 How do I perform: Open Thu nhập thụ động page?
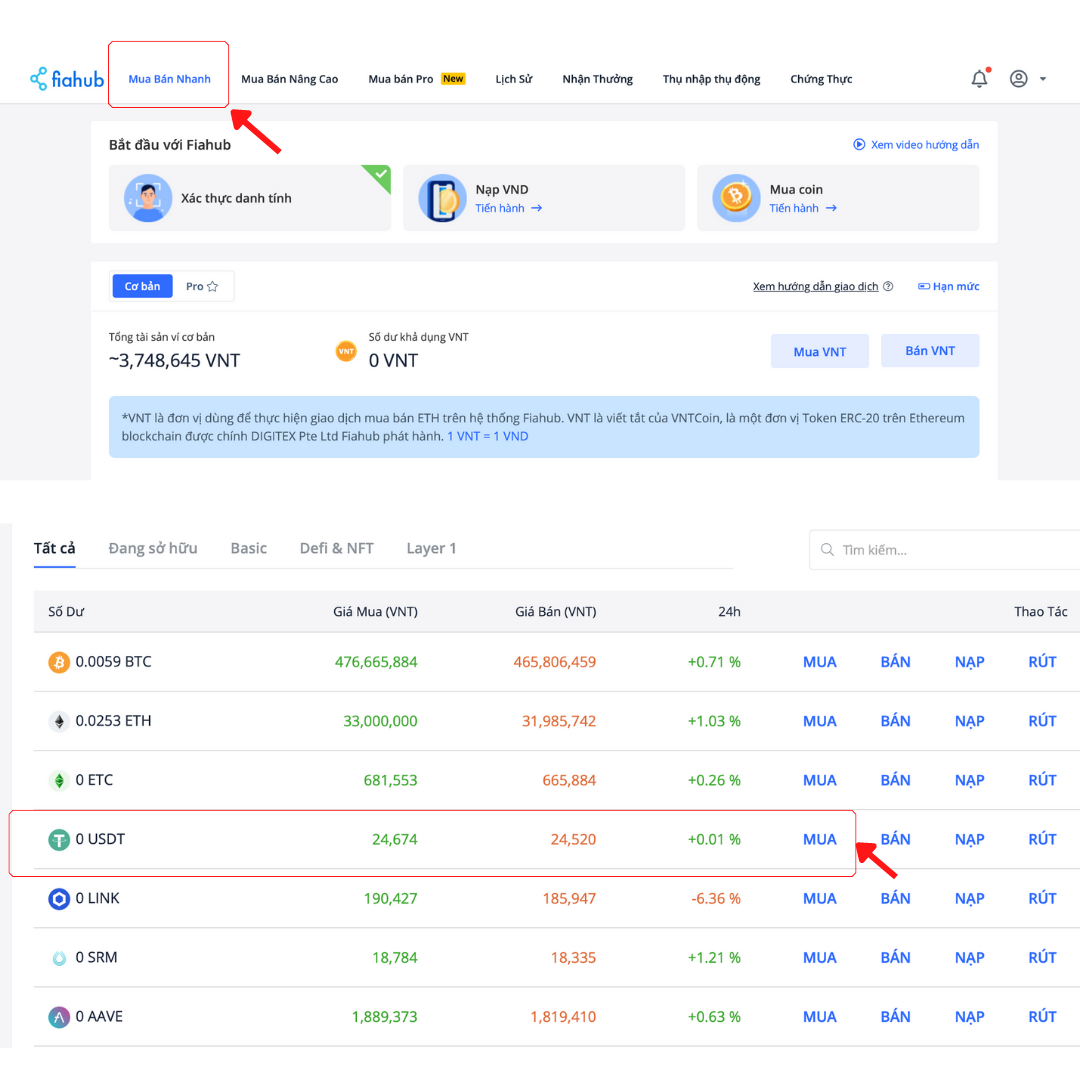712,79
